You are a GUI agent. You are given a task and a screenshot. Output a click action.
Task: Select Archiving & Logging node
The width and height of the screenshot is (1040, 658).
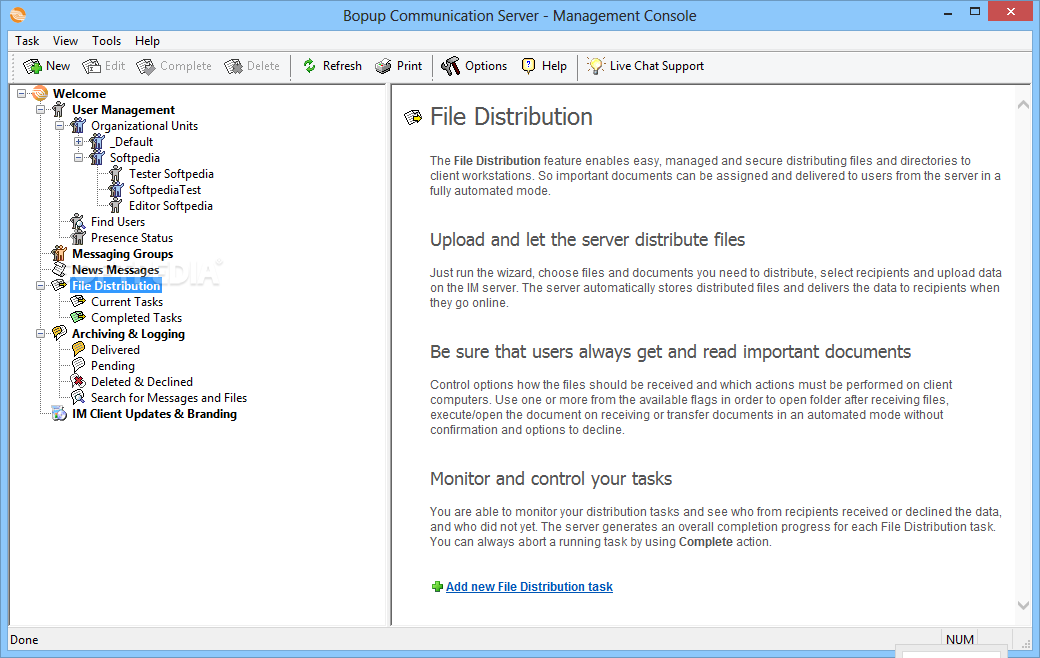(x=128, y=334)
